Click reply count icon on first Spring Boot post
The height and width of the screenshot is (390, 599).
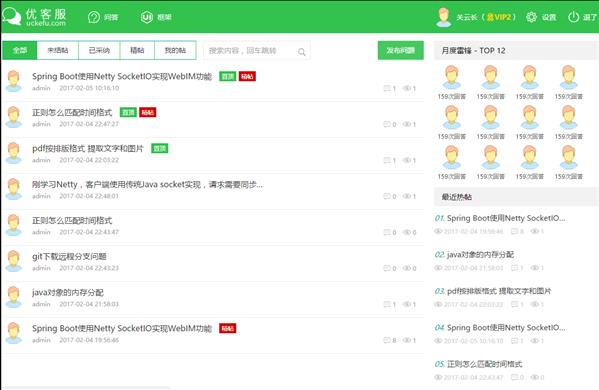[x=387, y=88]
